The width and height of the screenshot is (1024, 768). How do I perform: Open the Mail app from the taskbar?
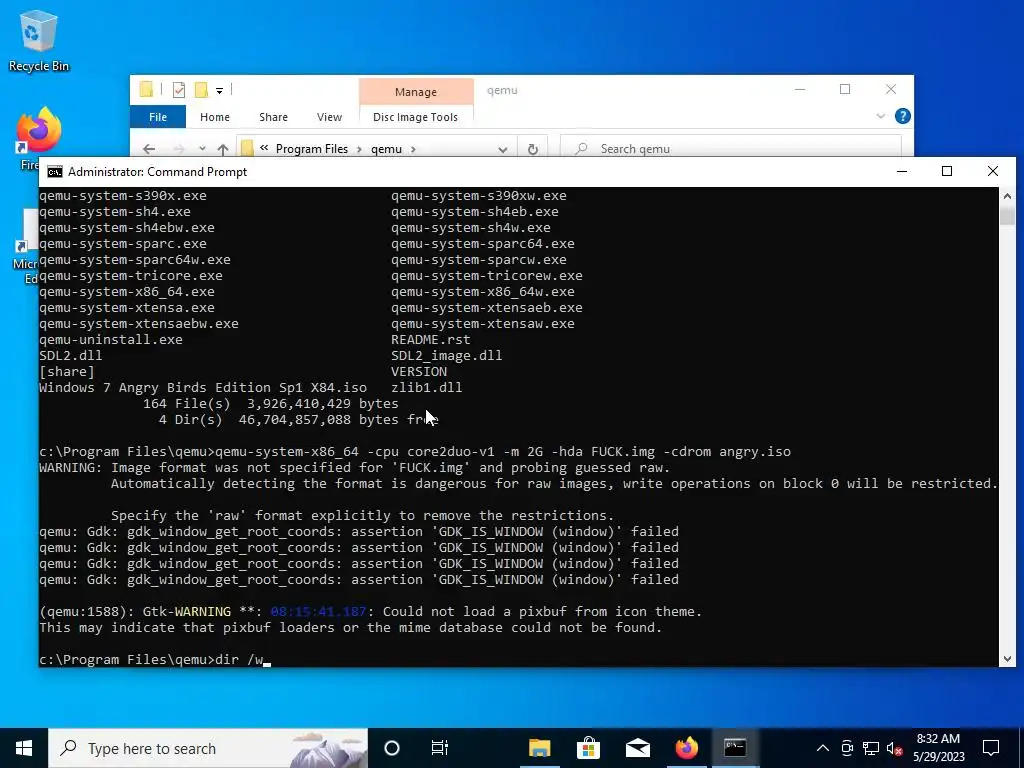(x=637, y=748)
